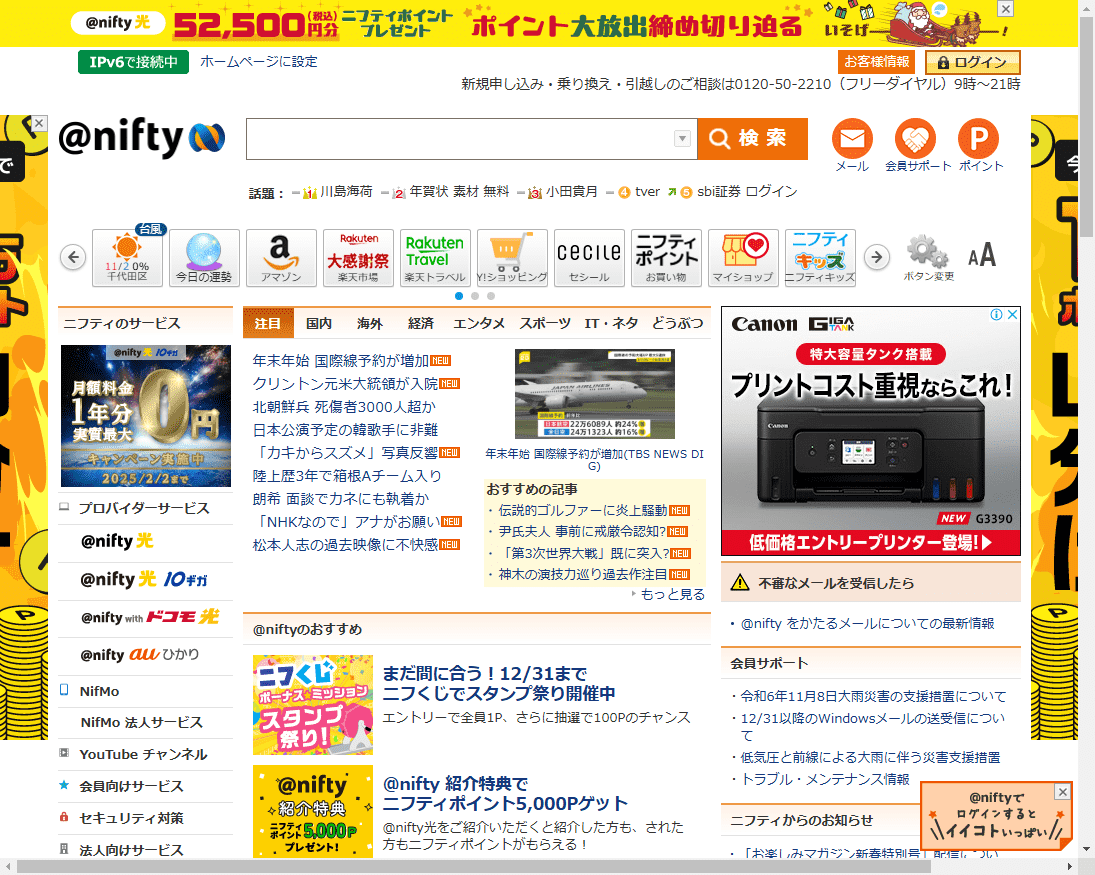Click ホームページに設定 link
Image resolution: width=1095 pixels, height=875 pixels.
pos(258,61)
